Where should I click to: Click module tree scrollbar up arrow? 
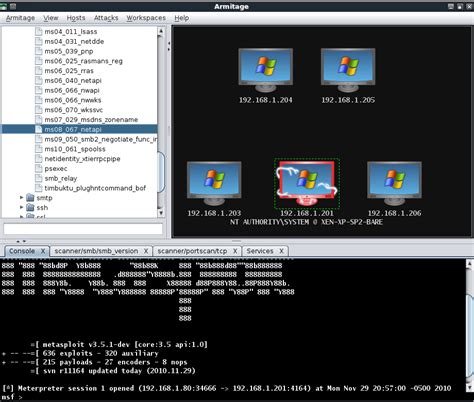pos(161,31)
